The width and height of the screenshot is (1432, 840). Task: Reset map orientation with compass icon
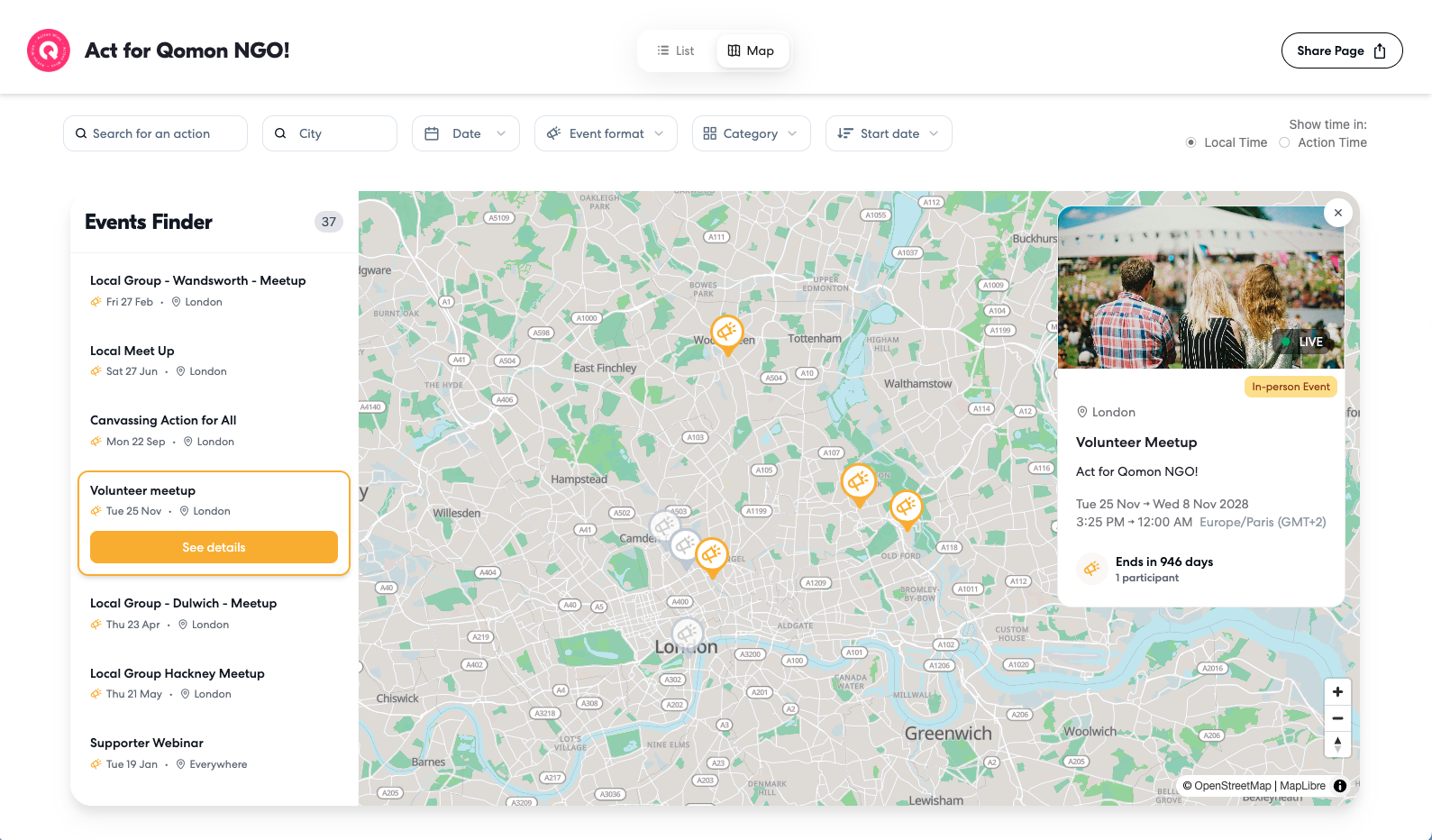[x=1337, y=744]
